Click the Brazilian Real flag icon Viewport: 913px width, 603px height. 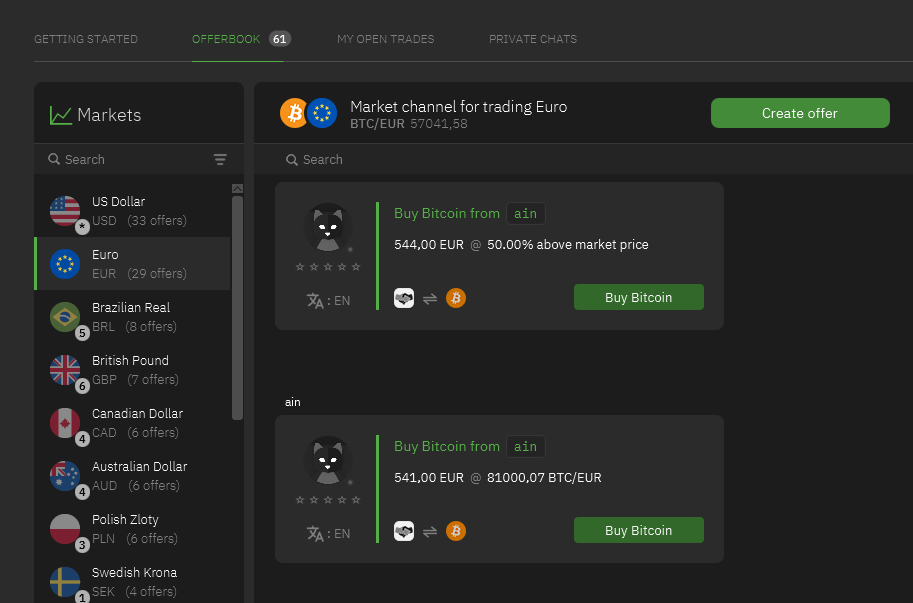pyautogui.click(x=65, y=317)
